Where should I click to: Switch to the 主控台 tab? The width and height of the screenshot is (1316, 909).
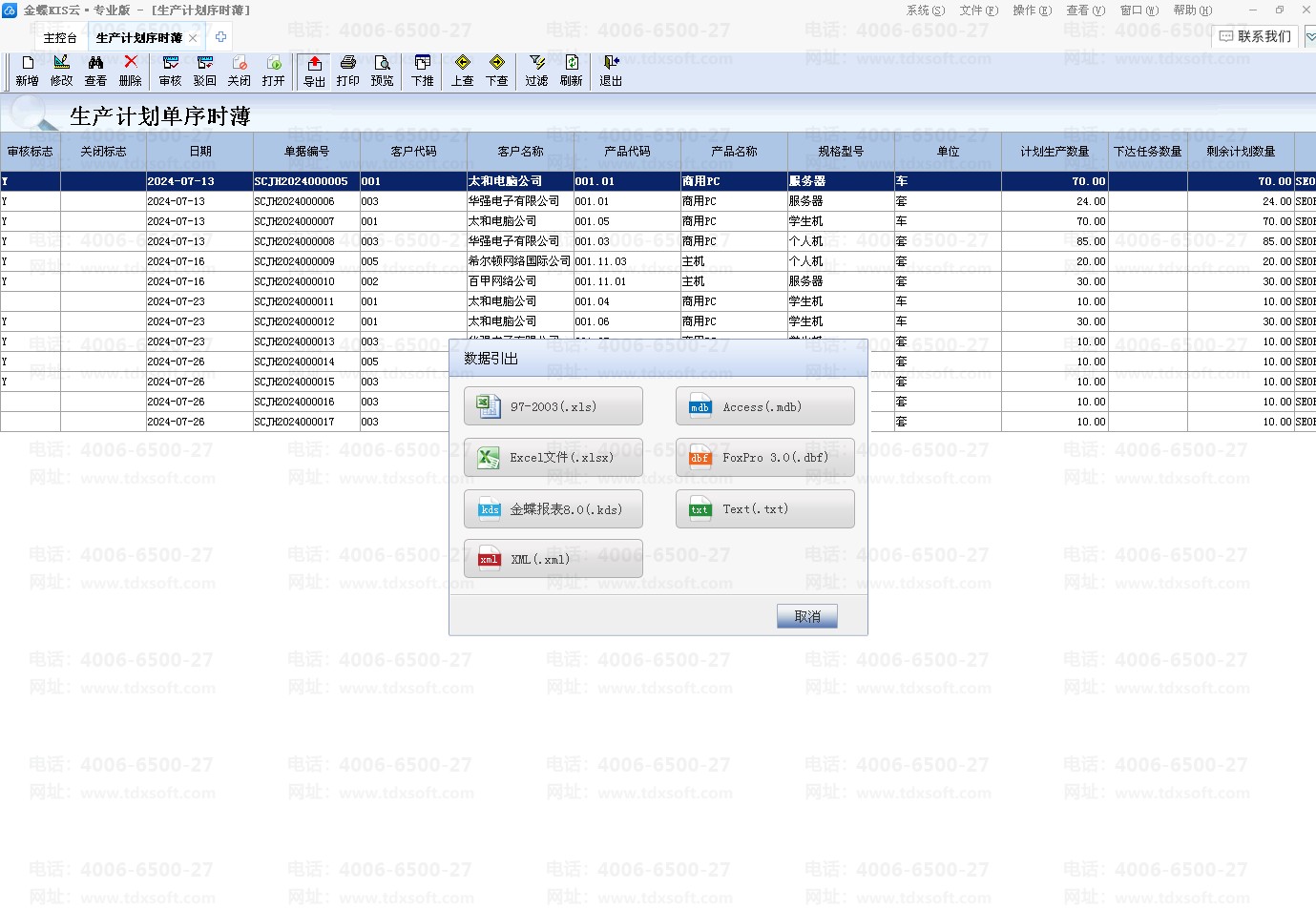click(60, 38)
